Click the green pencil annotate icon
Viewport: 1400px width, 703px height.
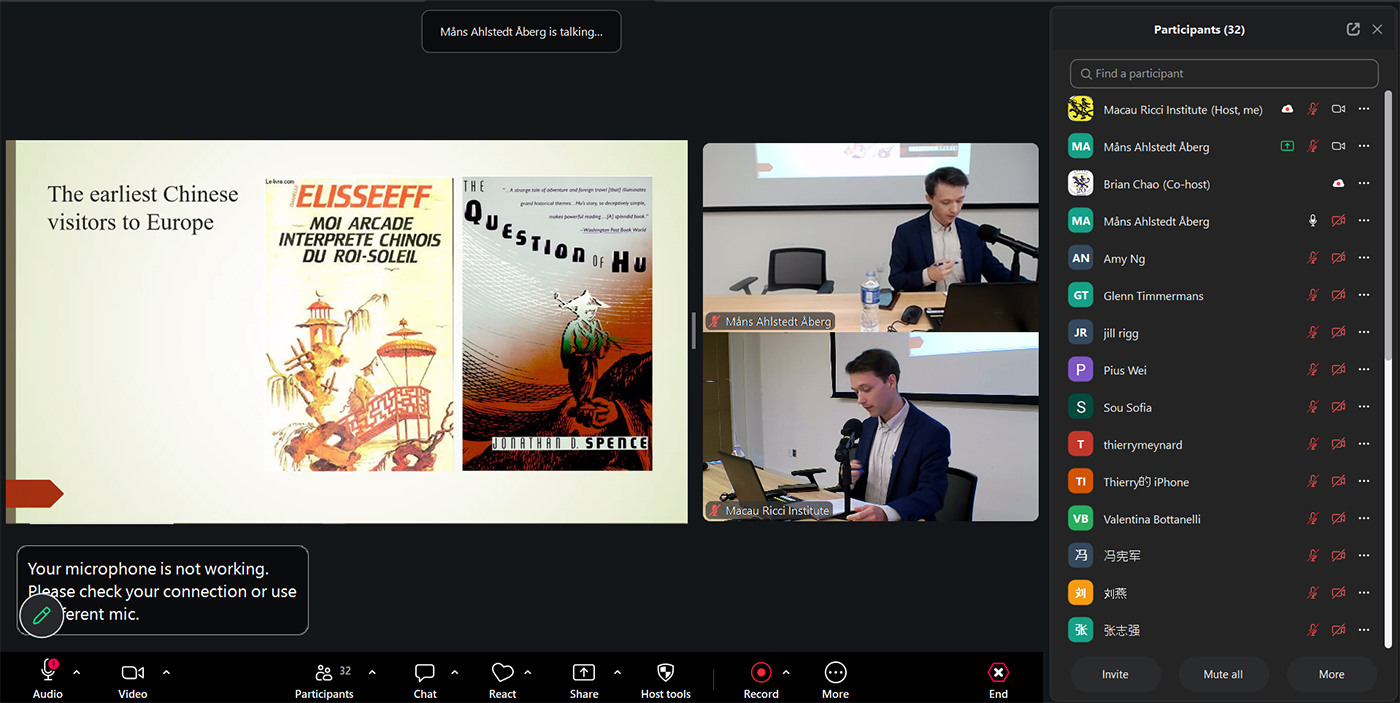(x=41, y=615)
